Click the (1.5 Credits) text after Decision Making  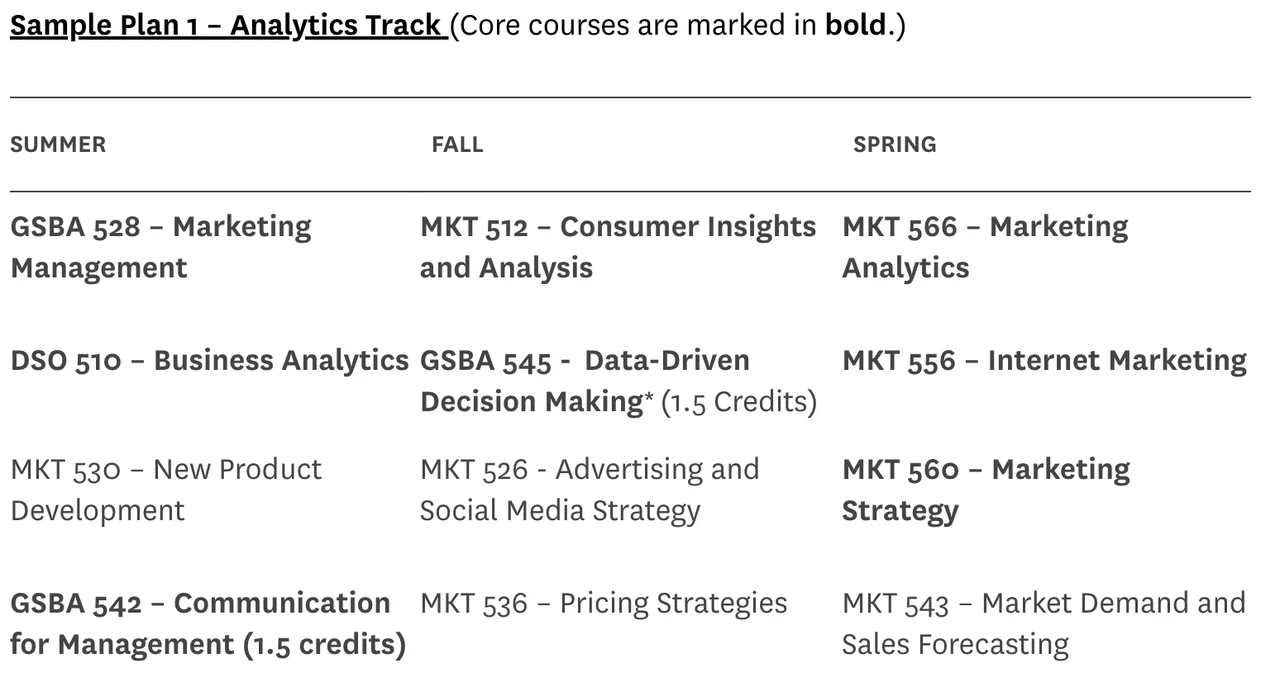click(739, 402)
